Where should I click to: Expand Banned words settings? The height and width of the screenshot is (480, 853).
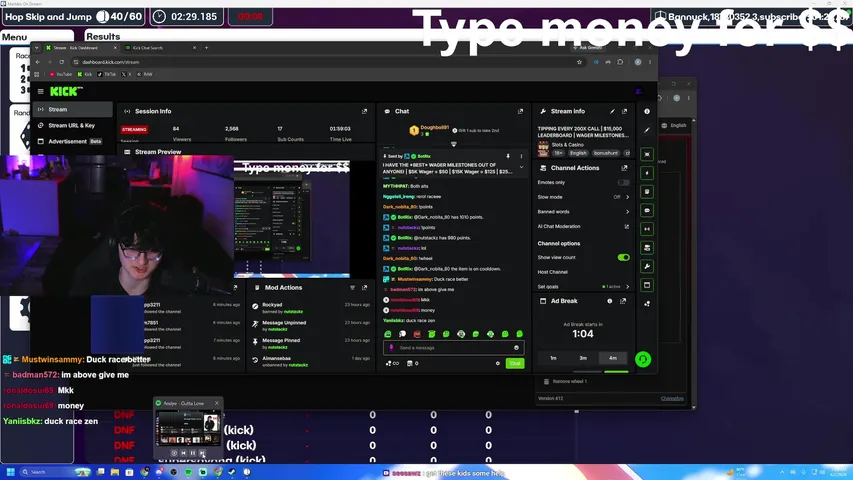[x=627, y=212]
